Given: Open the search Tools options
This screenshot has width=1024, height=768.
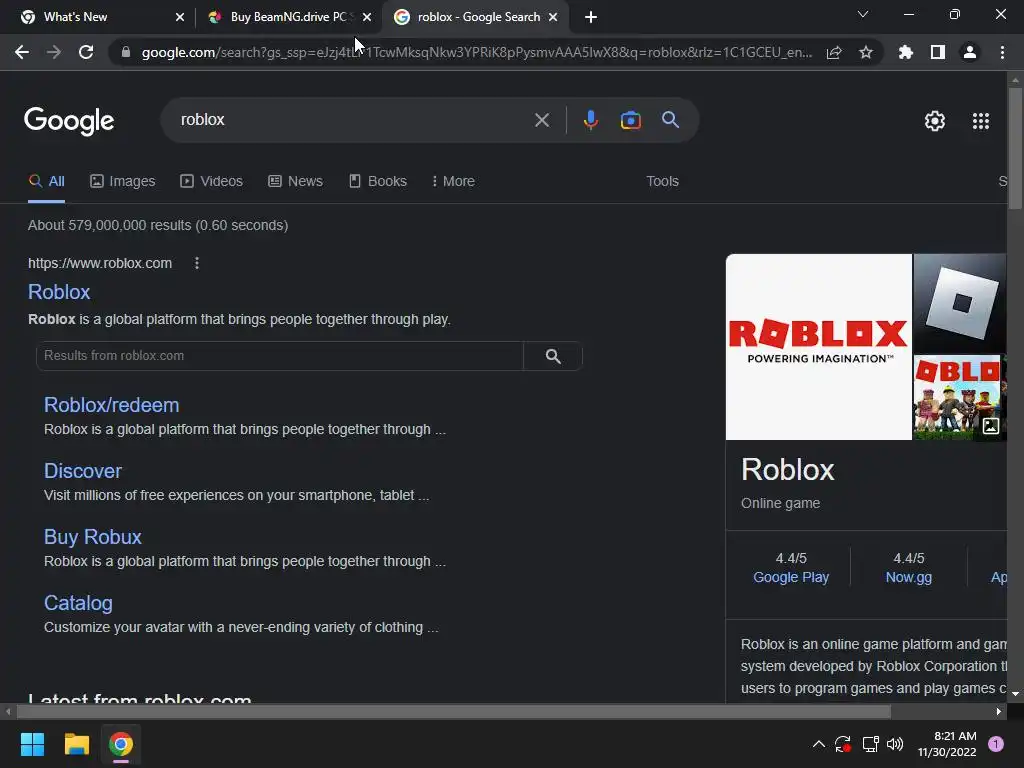Looking at the screenshot, I should coord(662,181).
